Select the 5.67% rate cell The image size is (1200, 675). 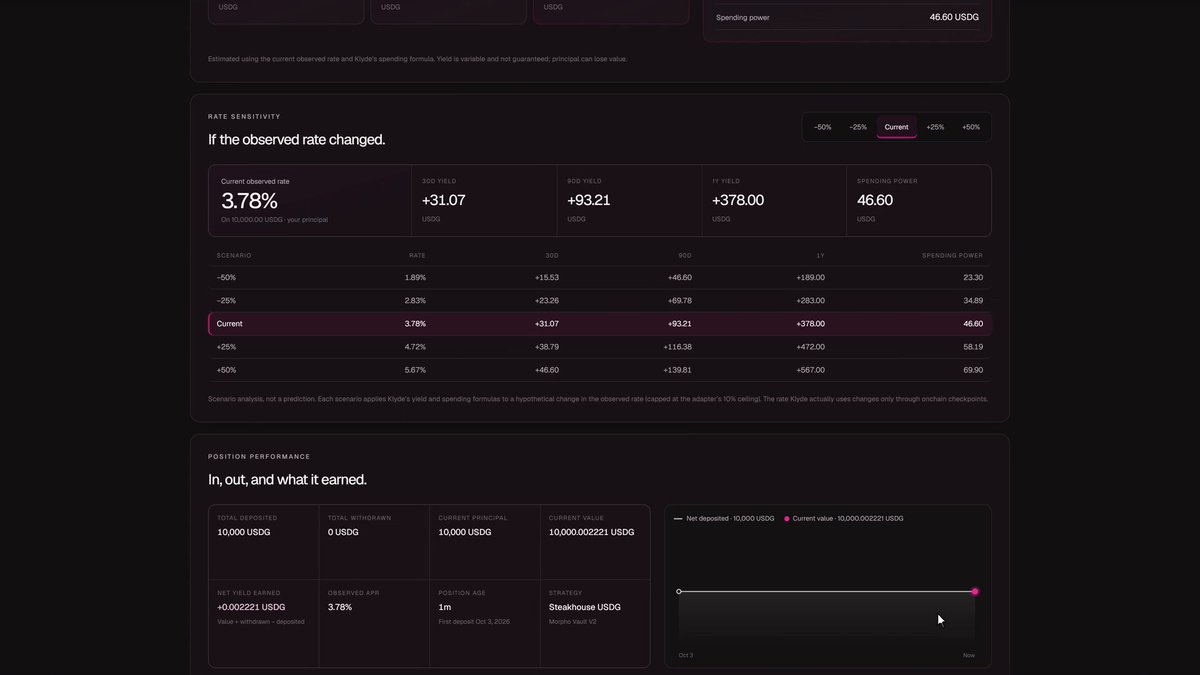[415, 370]
